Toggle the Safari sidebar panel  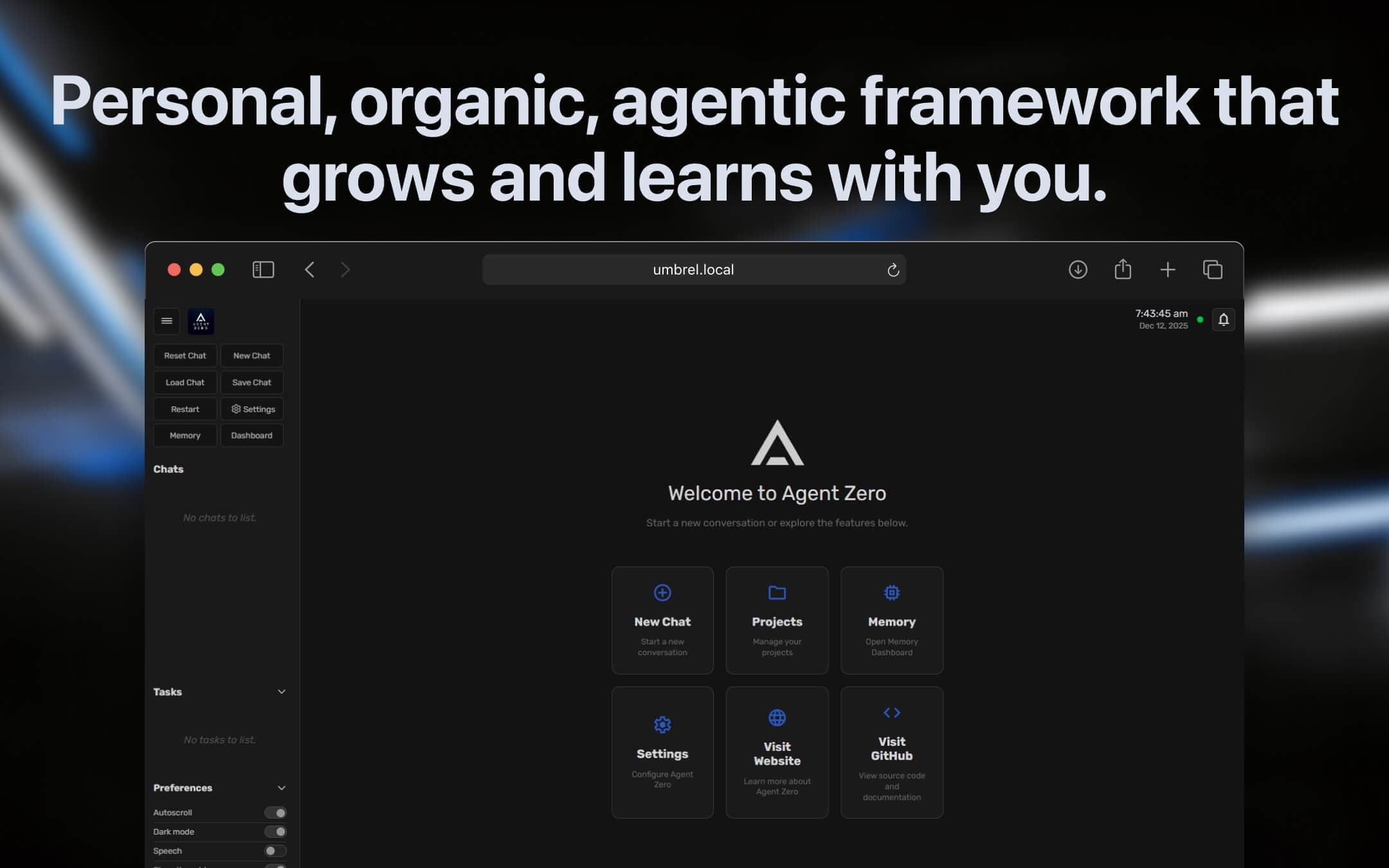pos(262,269)
